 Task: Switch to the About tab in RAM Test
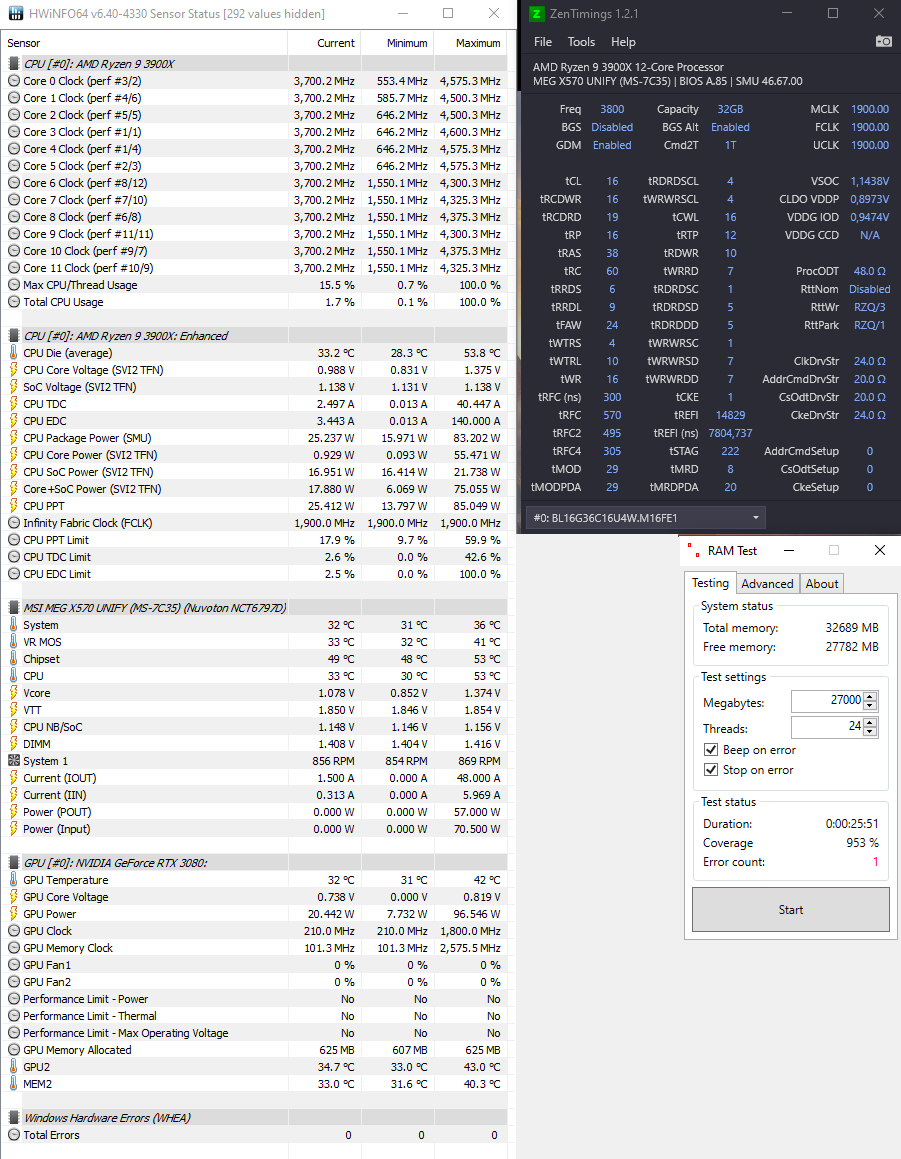coord(822,584)
